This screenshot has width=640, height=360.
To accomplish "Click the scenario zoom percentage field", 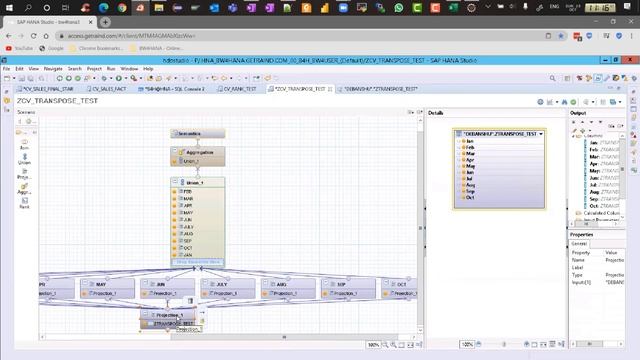I will (373, 345).
